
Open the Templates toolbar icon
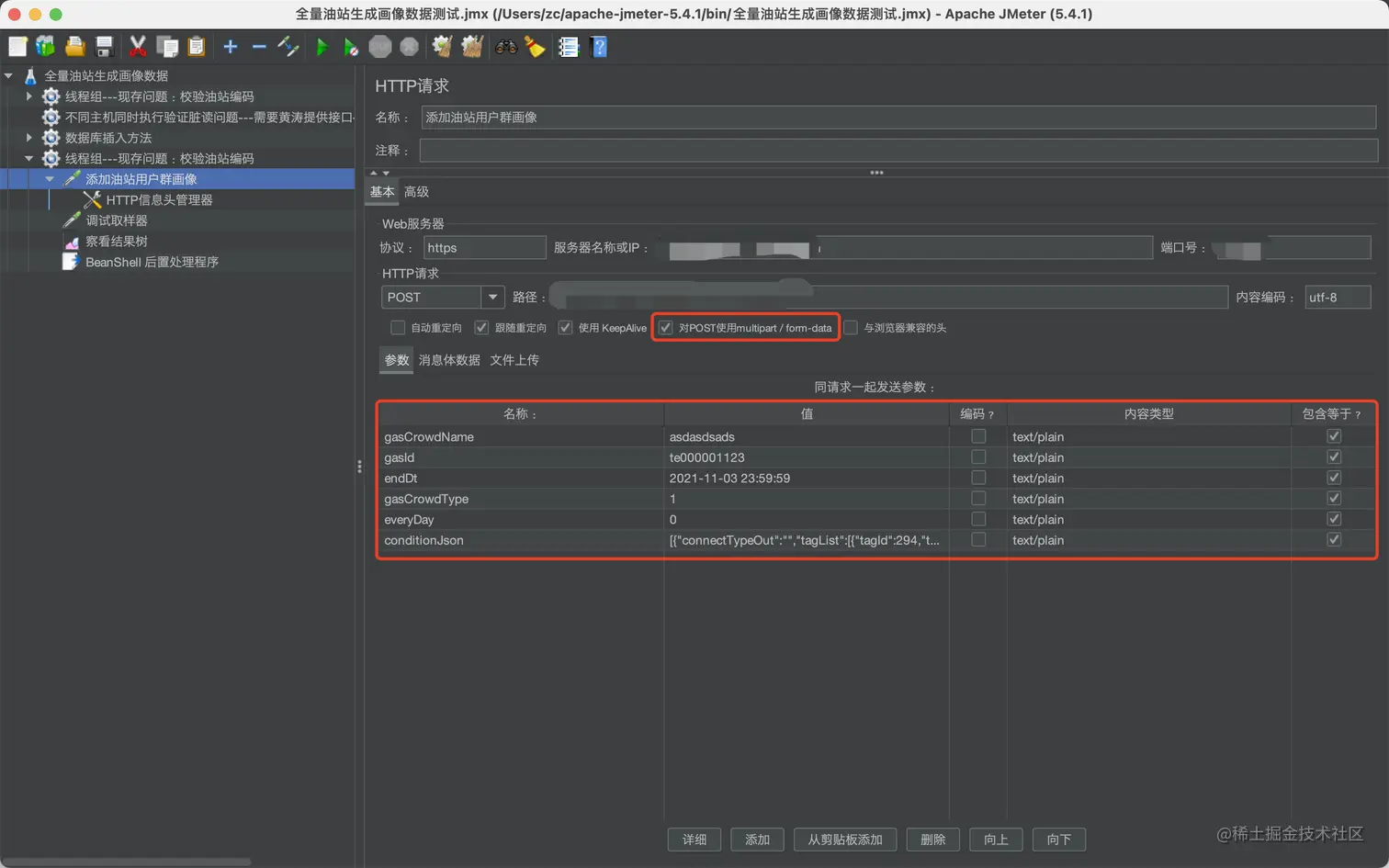(x=45, y=46)
